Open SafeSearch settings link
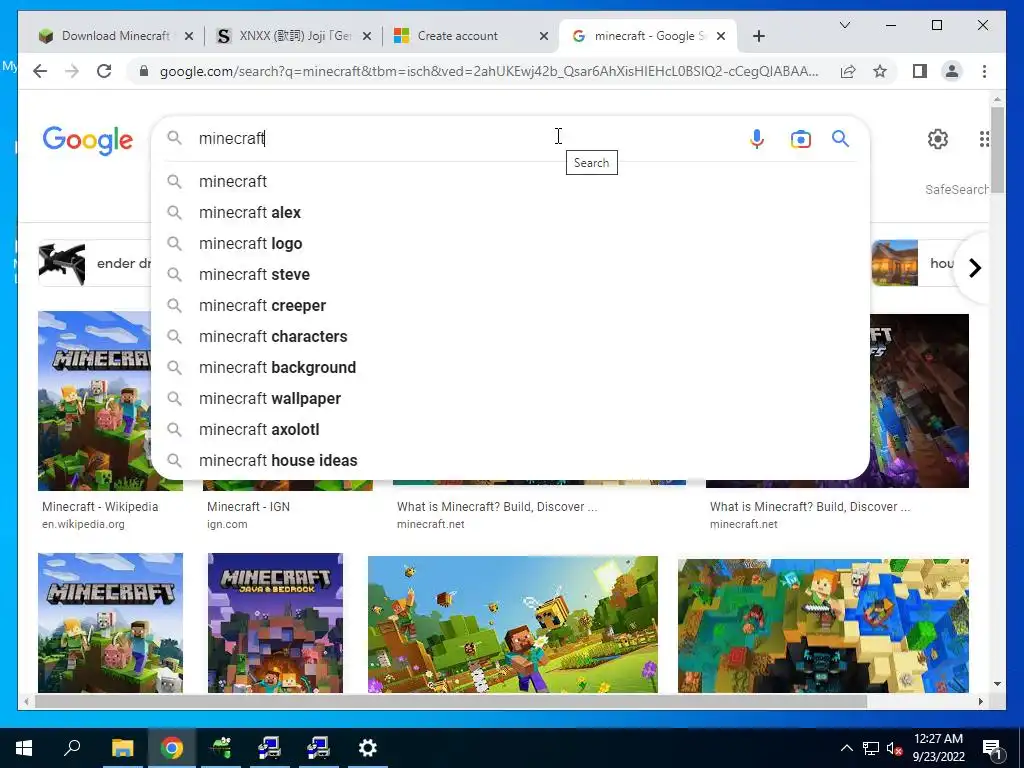 [956, 189]
